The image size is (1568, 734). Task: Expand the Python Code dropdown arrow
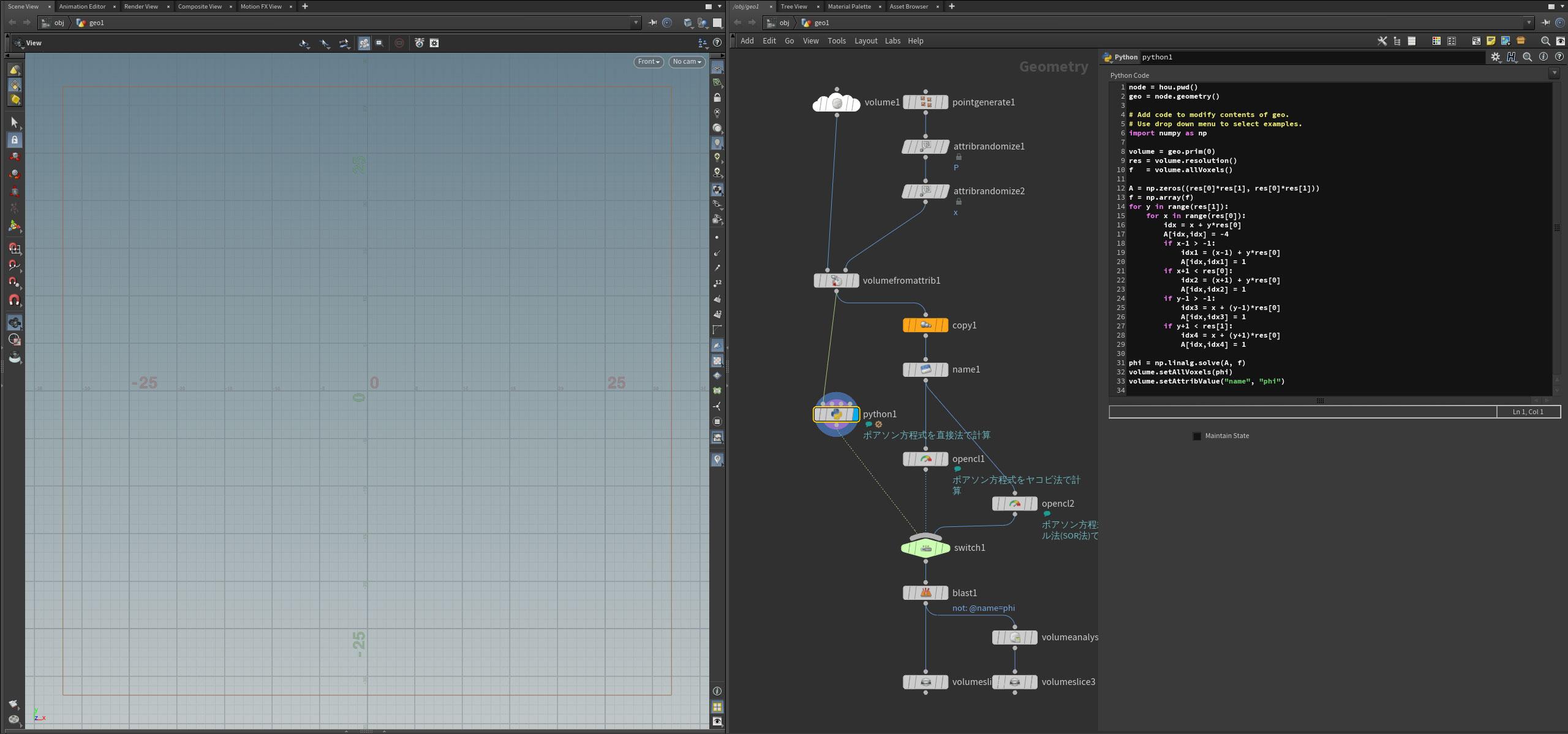pyautogui.click(x=1554, y=74)
